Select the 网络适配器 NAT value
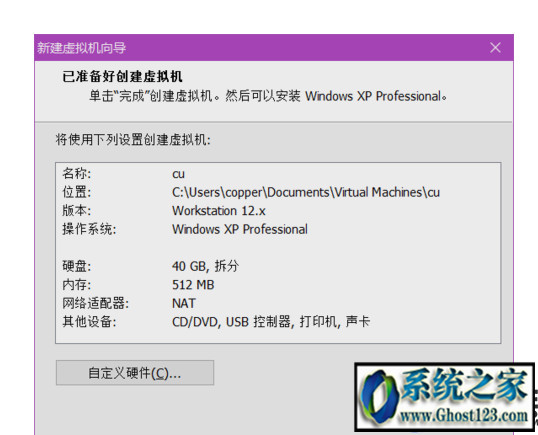 pyautogui.click(x=184, y=303)
